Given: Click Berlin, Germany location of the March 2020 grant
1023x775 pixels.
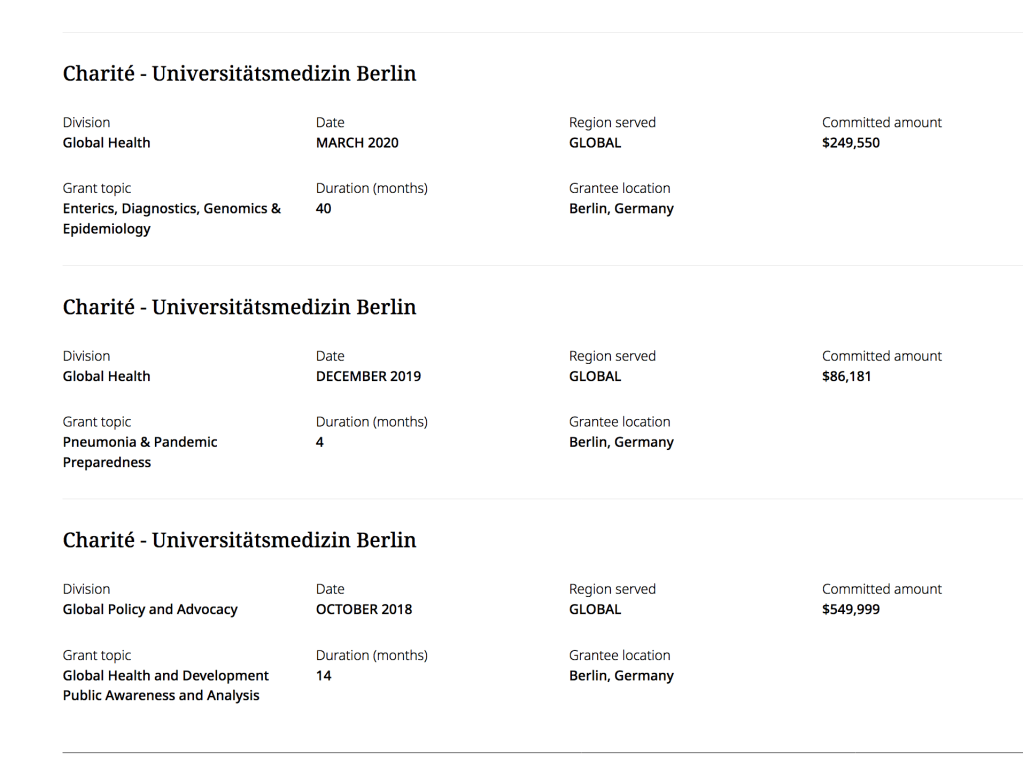Looking at the screenshot, I should [x=621, y=209].
